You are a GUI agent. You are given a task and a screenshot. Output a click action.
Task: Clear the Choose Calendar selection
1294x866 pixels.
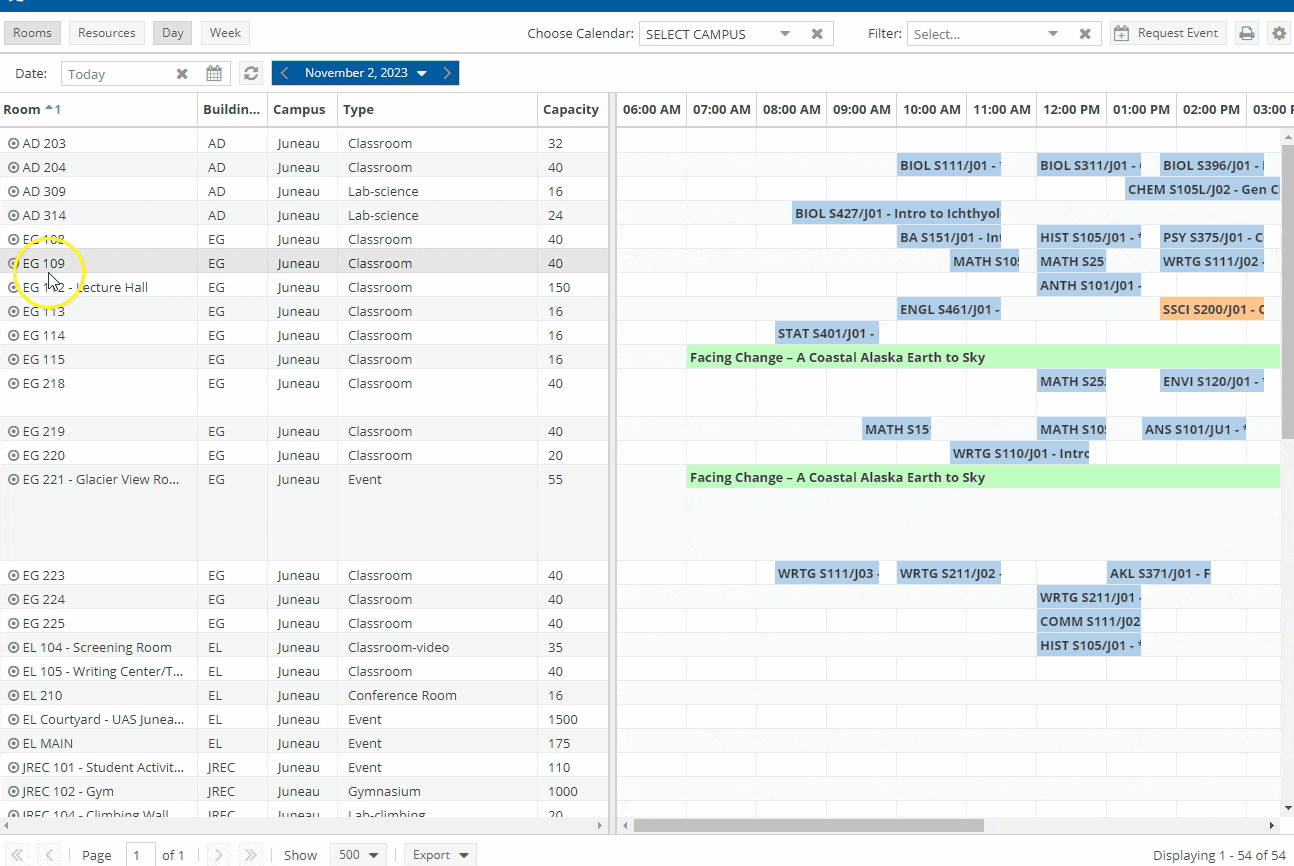(817, 34)
